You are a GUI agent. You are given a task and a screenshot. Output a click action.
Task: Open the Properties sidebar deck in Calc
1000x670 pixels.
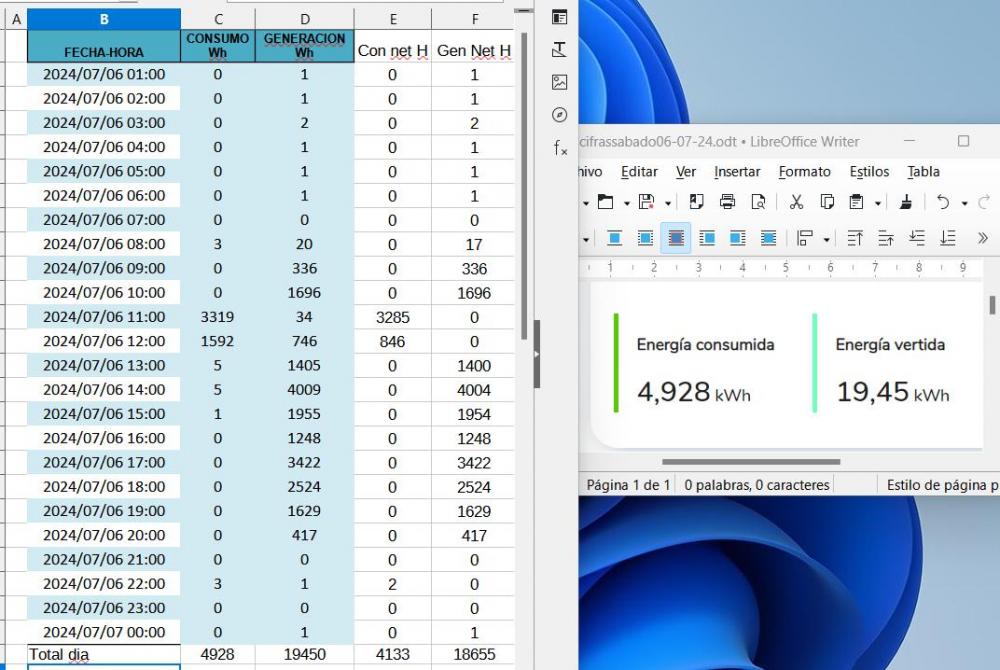point(559,17)
